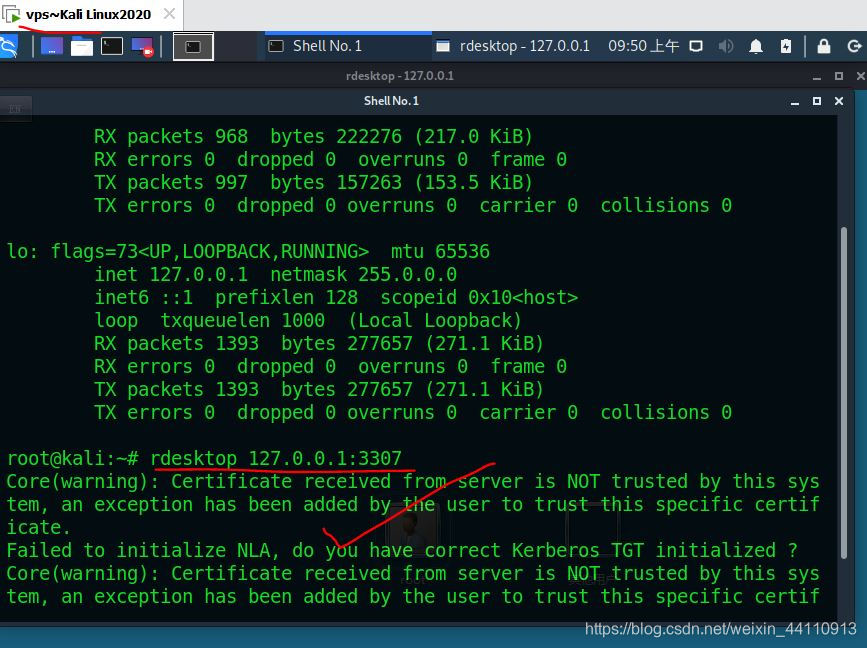Click the 'lo: flags=73<UP,LOOPBACK,RUNNING>' text

[x=187, y=252]
